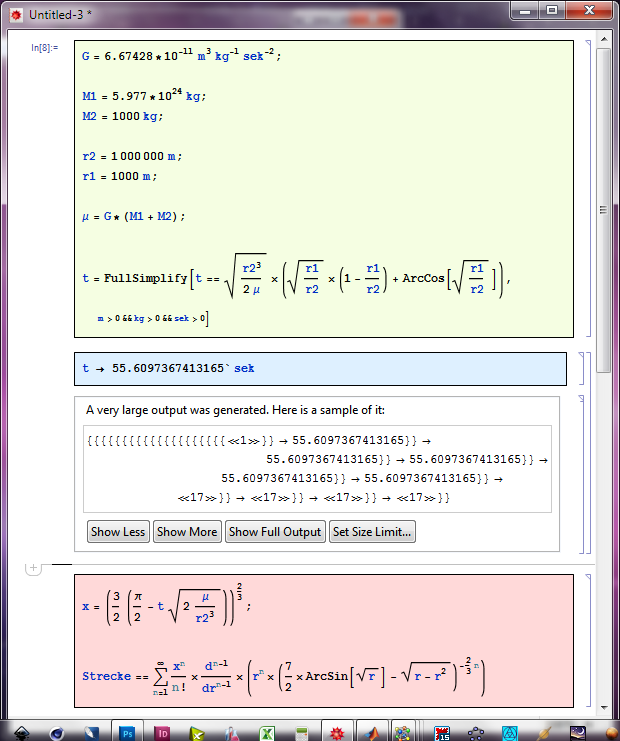Click the In[8] cell label
Screen dimensions: 620x741
46,48
